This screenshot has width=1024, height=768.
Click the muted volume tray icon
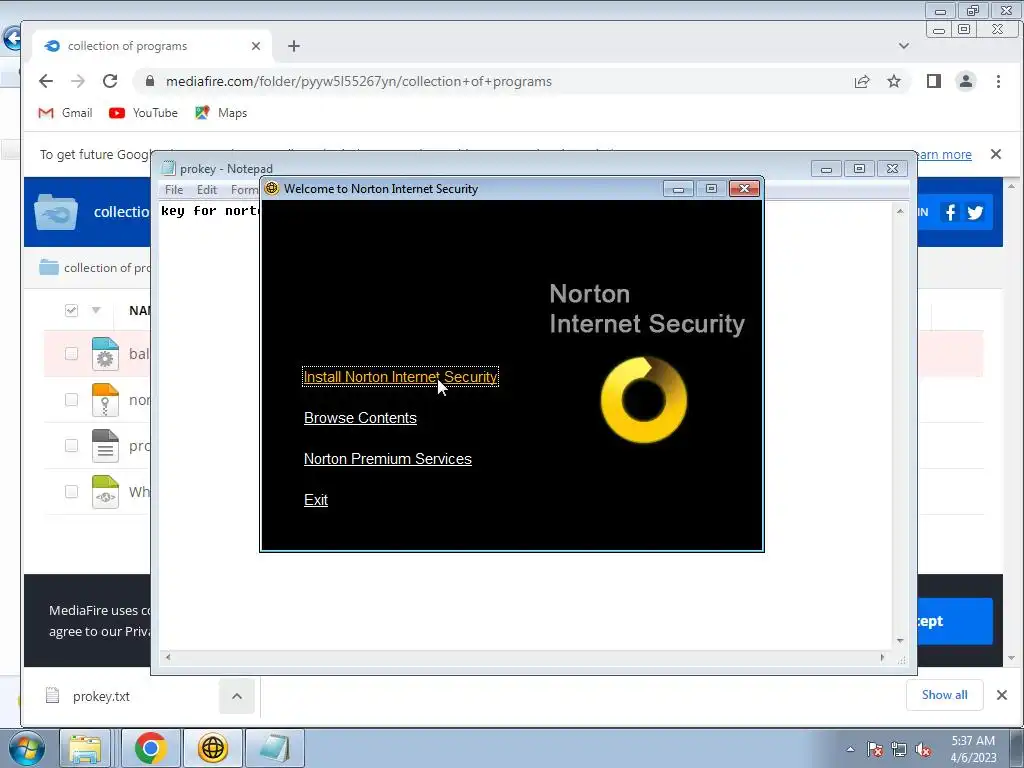923,750
